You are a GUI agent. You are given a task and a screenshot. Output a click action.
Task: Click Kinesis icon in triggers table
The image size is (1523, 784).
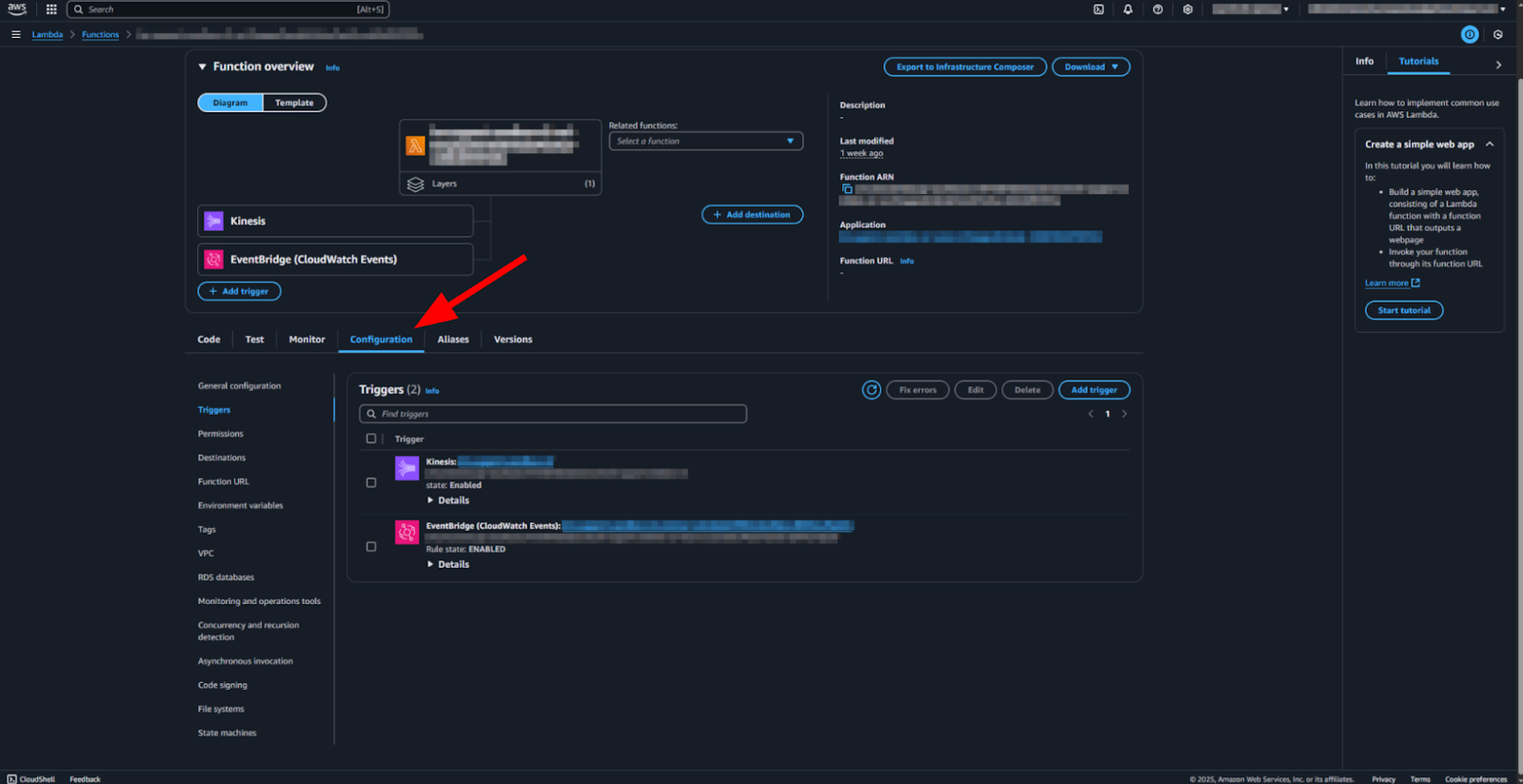pyautogui.click(x=407, y=468)
